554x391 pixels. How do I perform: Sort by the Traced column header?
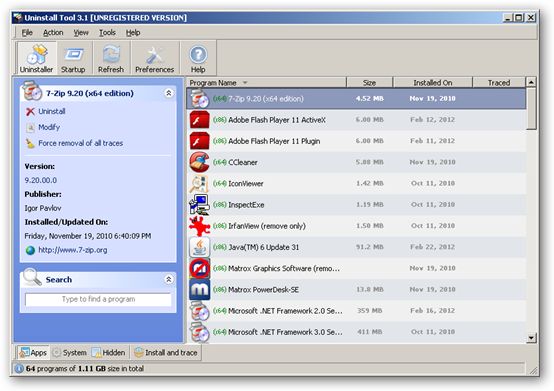tap(499, 83)
